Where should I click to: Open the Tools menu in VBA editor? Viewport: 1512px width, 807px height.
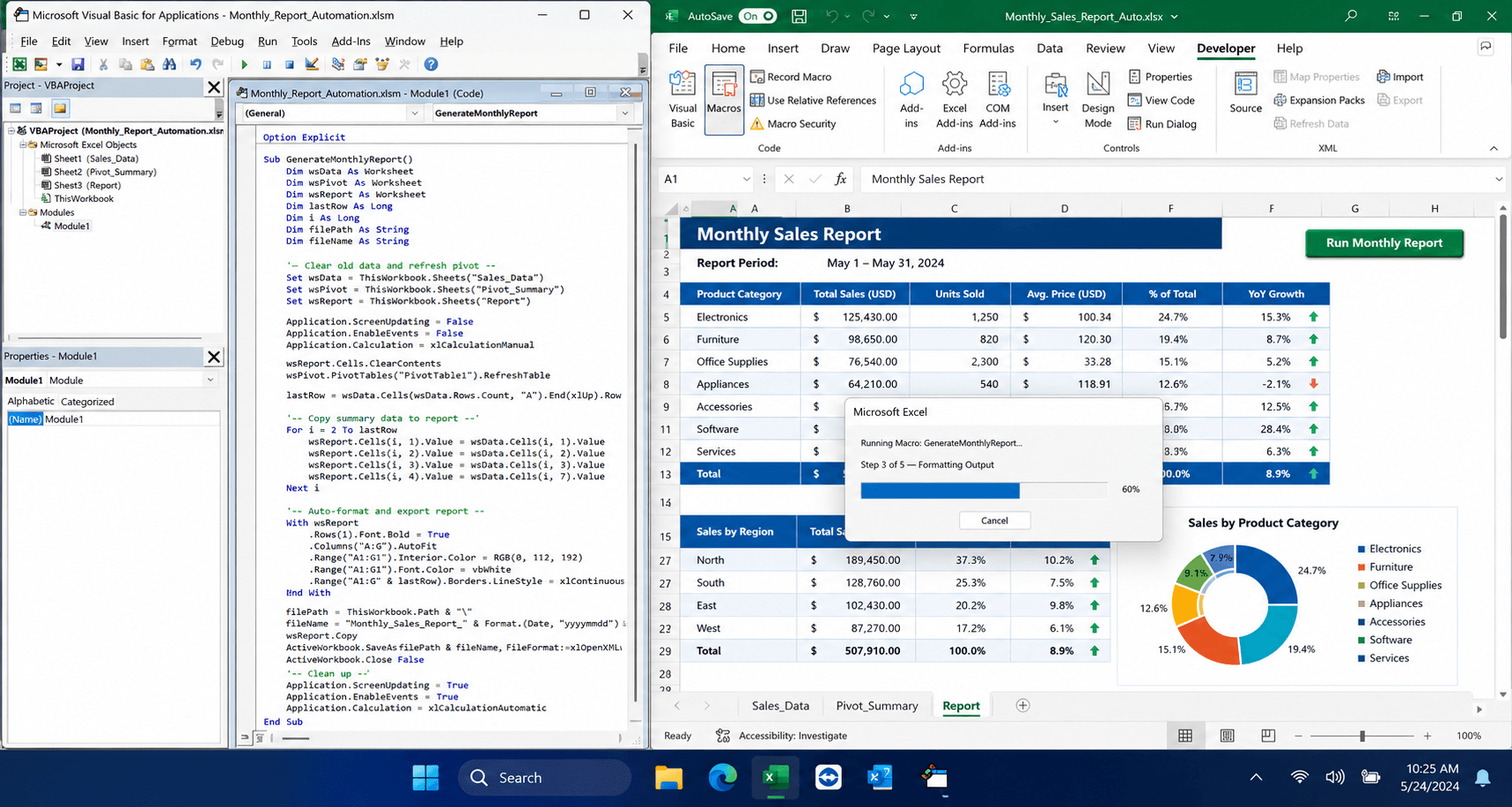coord(304,41)
